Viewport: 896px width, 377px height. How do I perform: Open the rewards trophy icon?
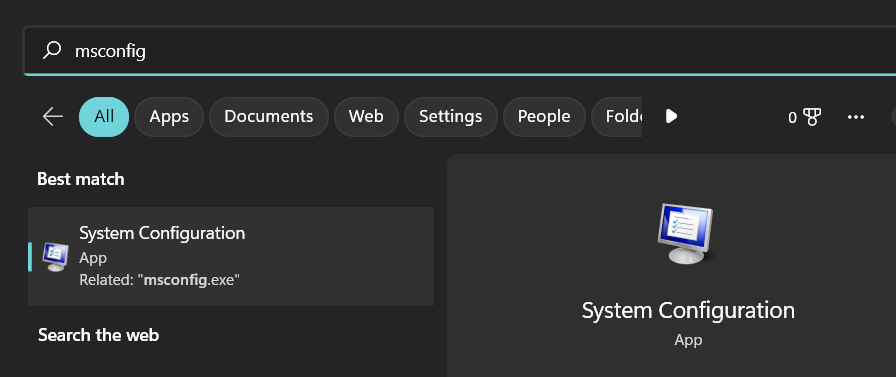812,117
